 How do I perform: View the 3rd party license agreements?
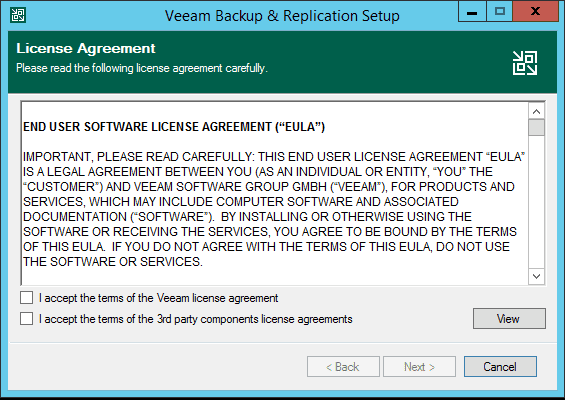pyautogui.click(x=509, y=319)
